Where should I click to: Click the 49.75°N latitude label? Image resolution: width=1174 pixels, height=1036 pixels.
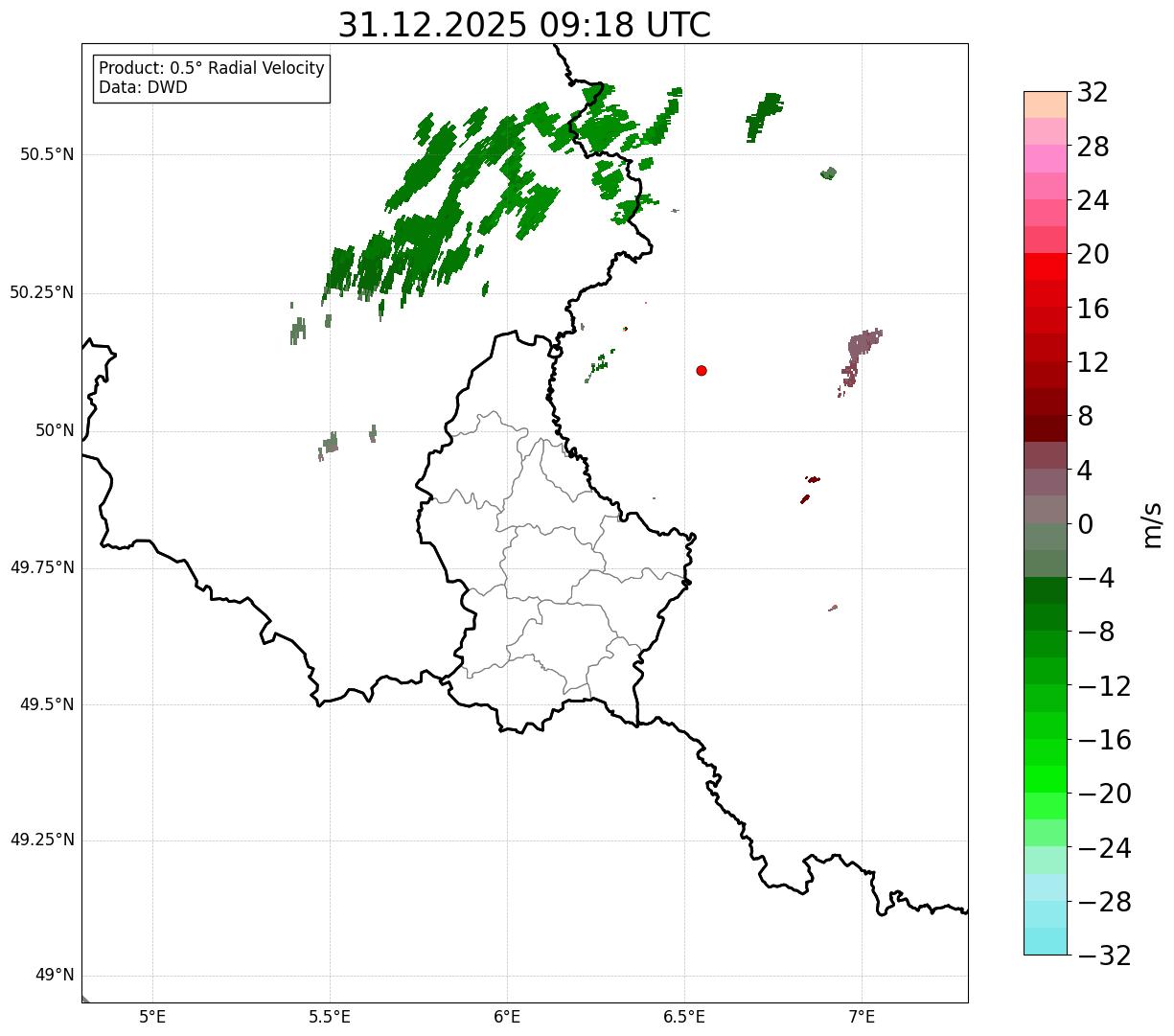pos(42,567)
